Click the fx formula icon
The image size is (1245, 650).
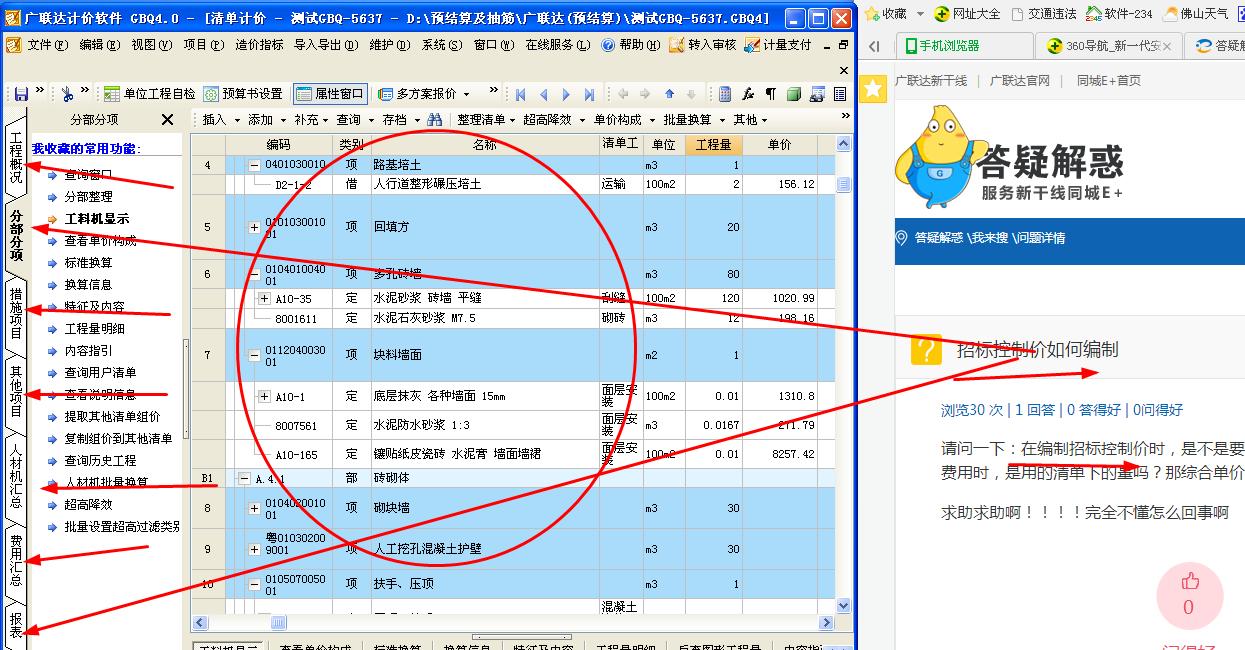click(x=748, y=94)
